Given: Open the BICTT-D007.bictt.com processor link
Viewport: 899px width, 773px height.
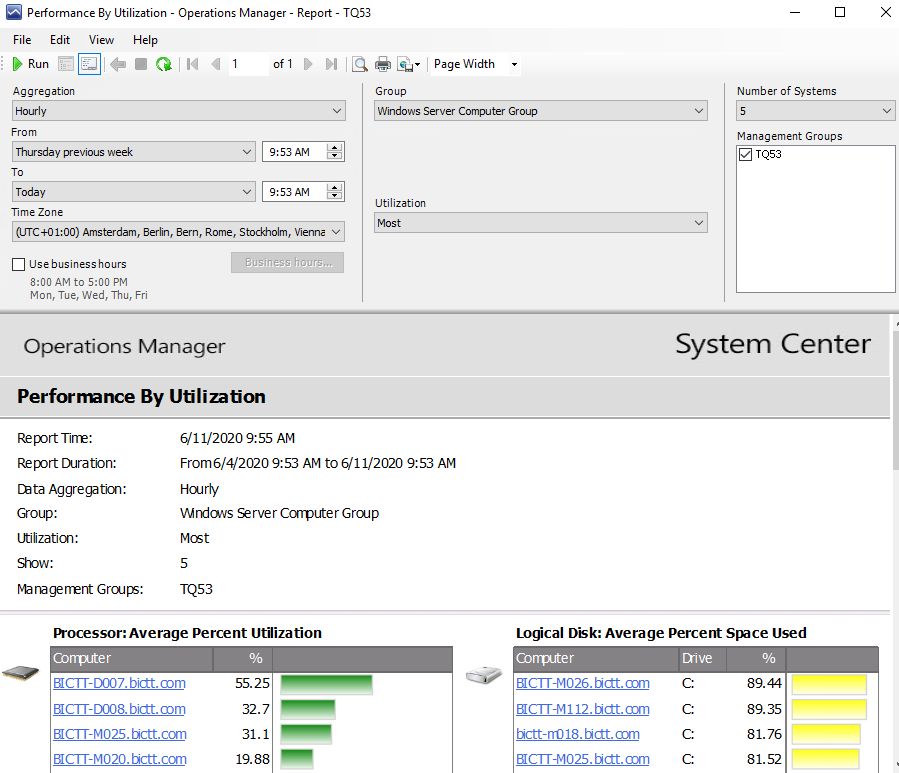Looking at the screenshot, I should (x=119, y=683).
